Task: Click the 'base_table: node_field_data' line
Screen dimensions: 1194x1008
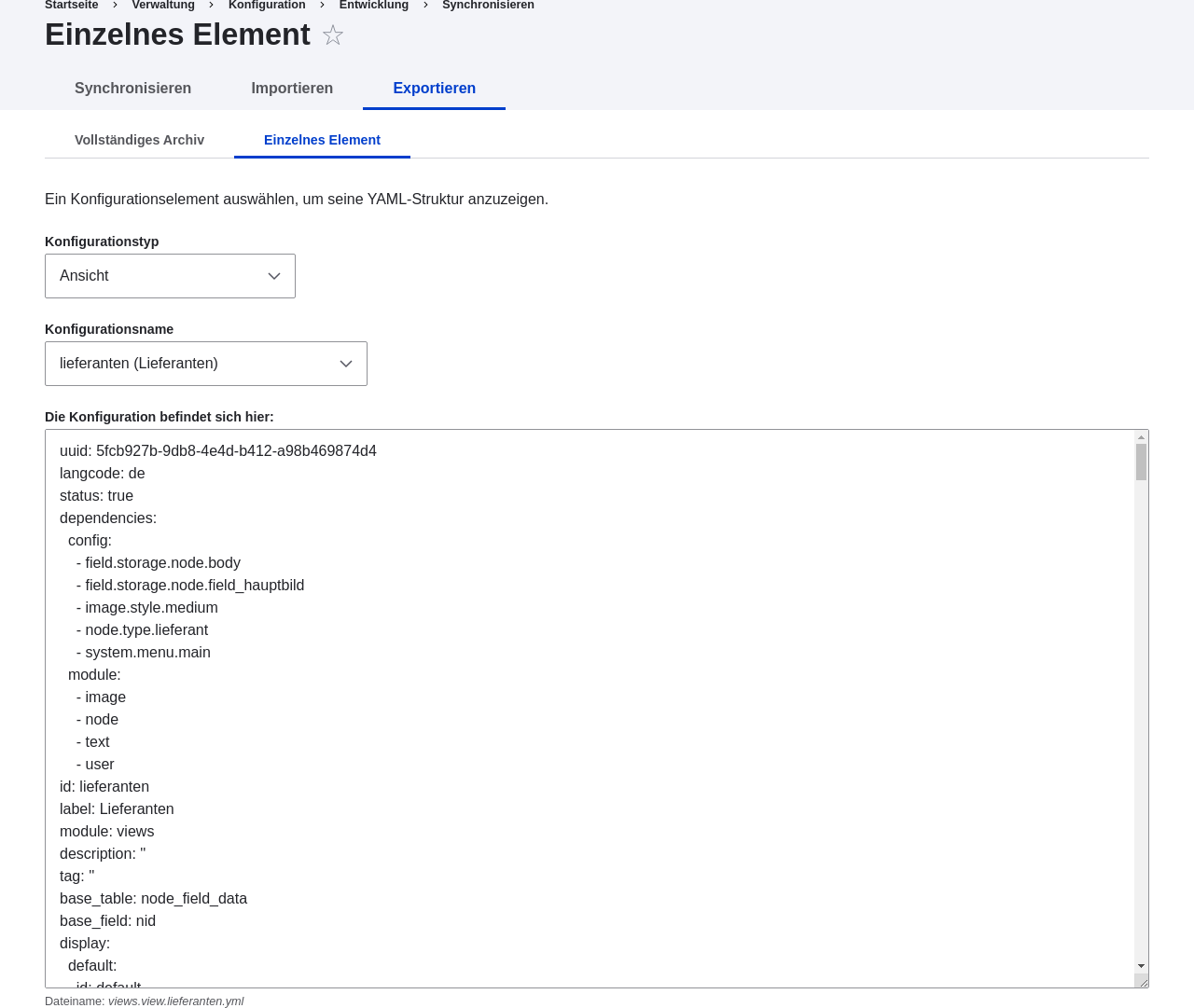Action: 154,899
